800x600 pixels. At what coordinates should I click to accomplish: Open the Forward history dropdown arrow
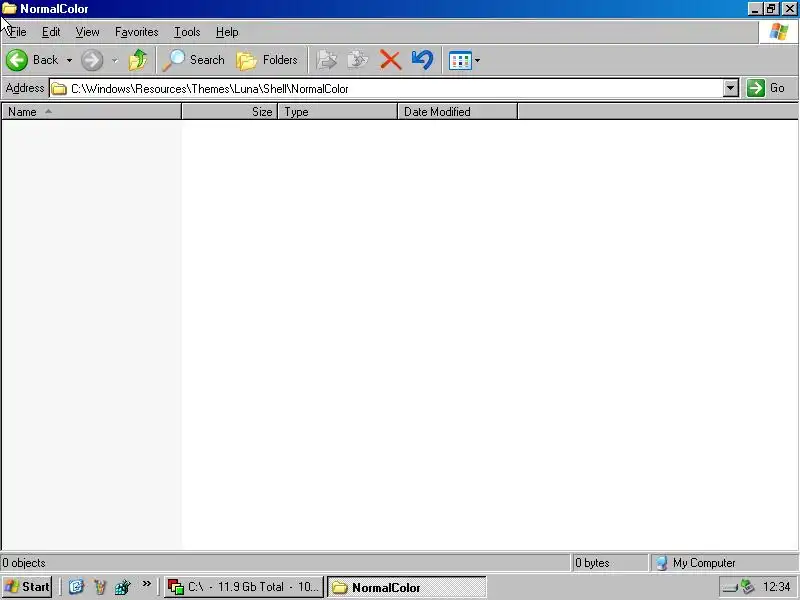tap(115, 60)
